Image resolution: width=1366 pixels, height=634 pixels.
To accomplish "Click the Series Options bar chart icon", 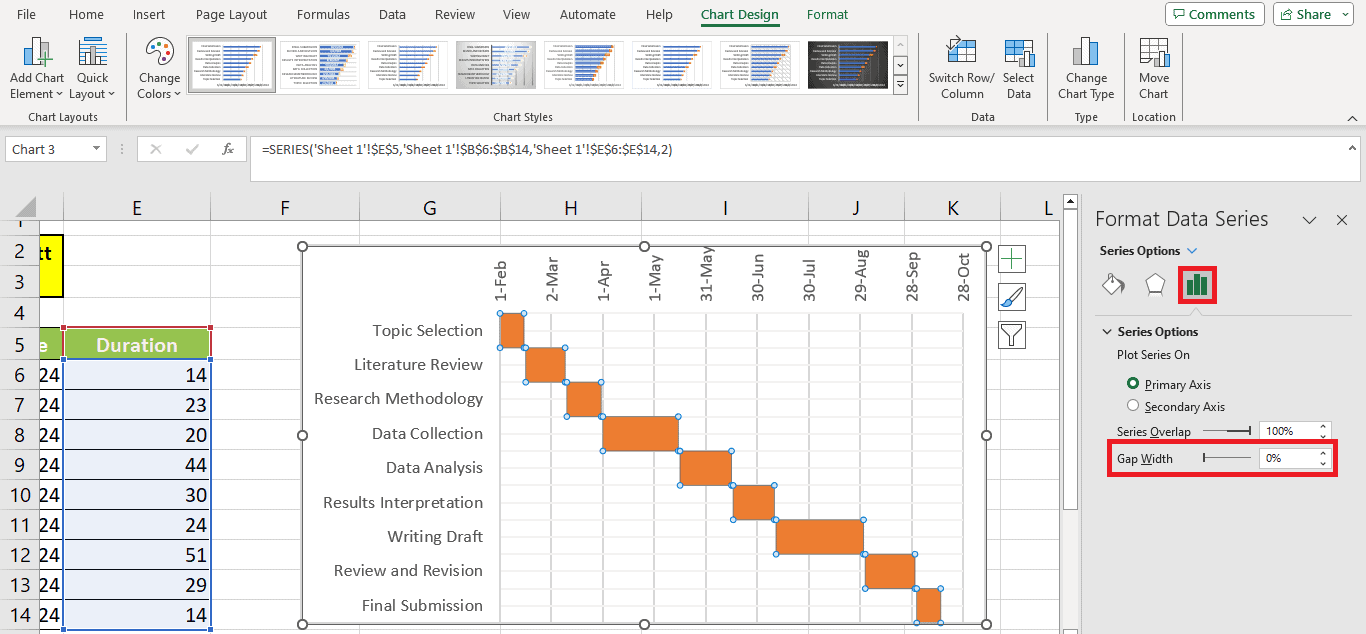I will click(x=1197, y=285).
